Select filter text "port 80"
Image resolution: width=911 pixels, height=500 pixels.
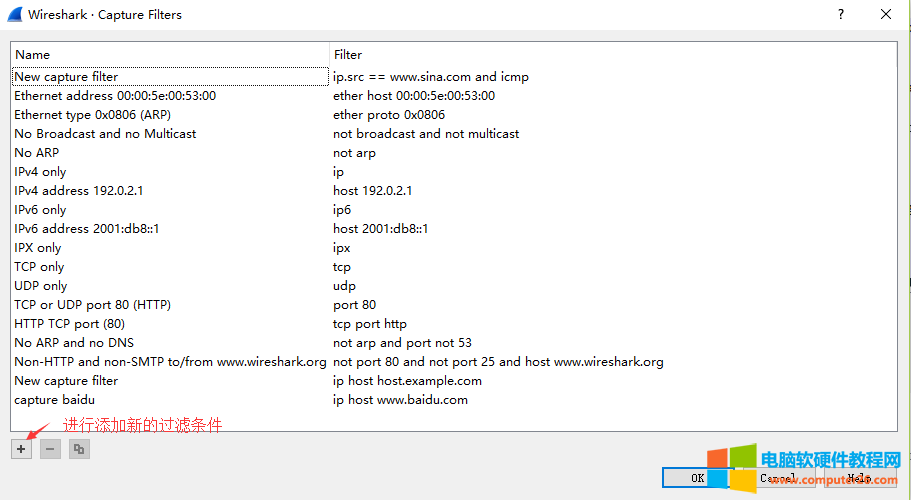coord(354,305)
